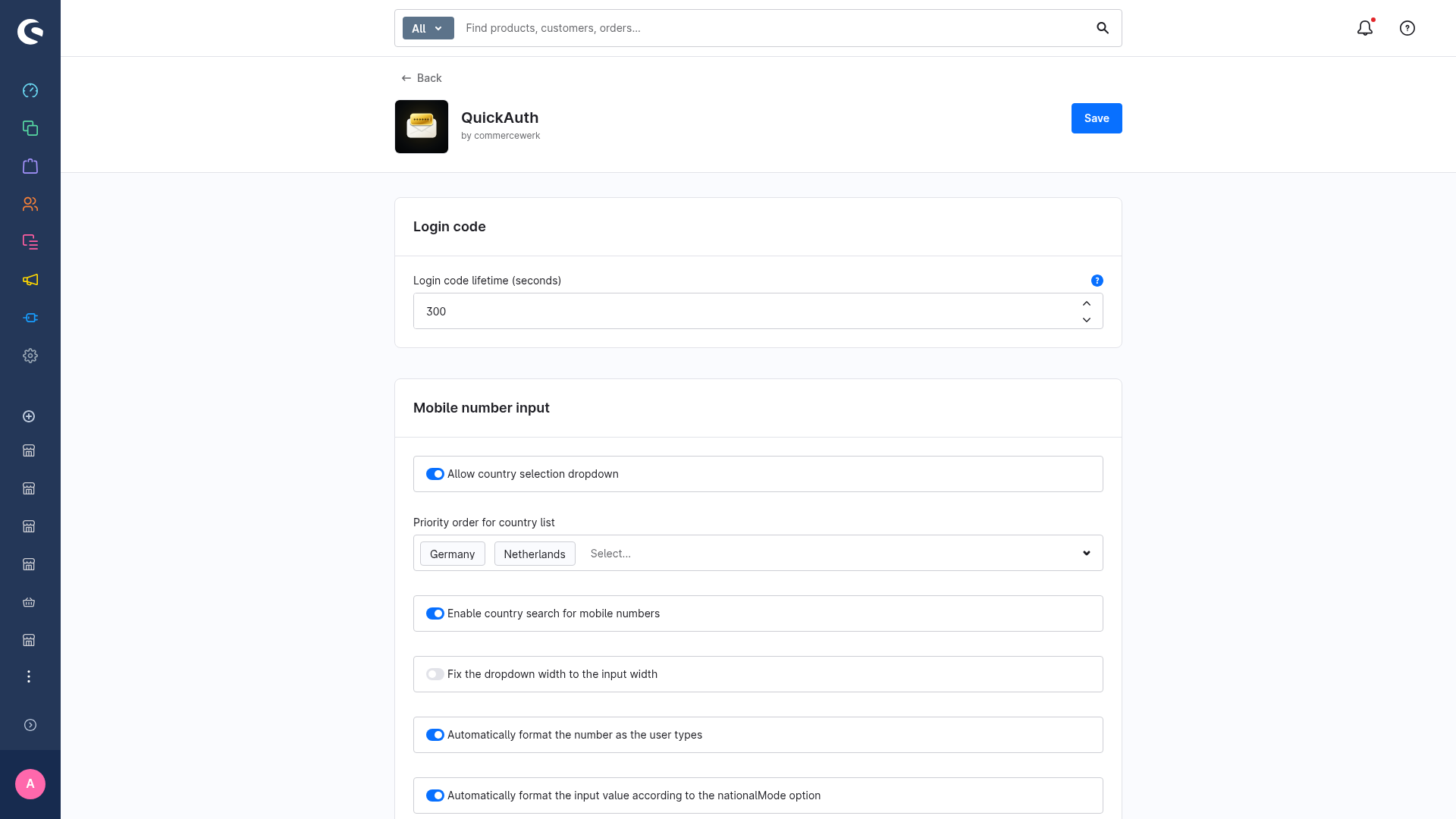Open the topmost storefront sales channel icon

coord(29,450)
